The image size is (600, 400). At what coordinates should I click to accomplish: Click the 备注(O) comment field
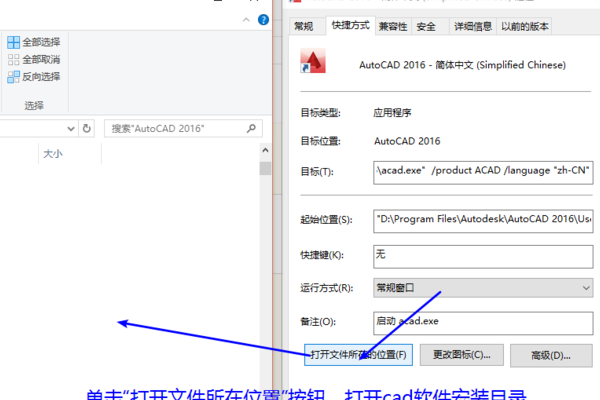coord(483,323)
